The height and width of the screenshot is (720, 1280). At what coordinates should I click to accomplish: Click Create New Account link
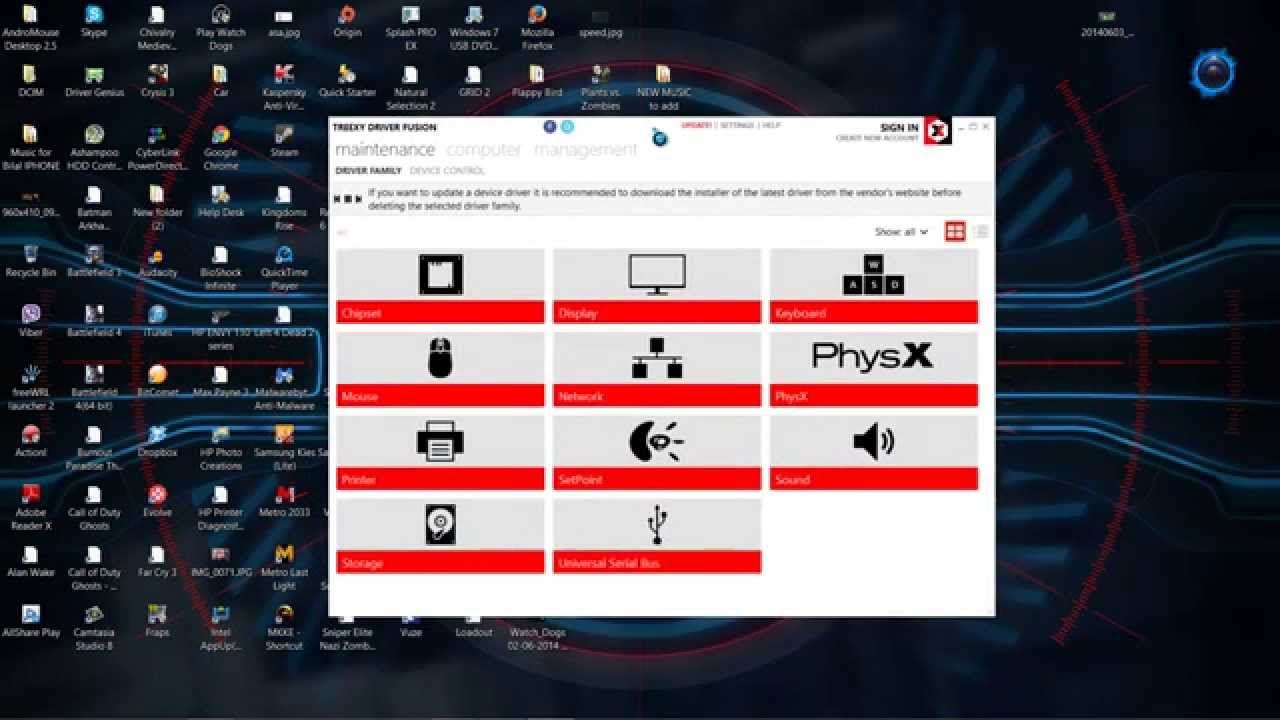click(877, 138)
